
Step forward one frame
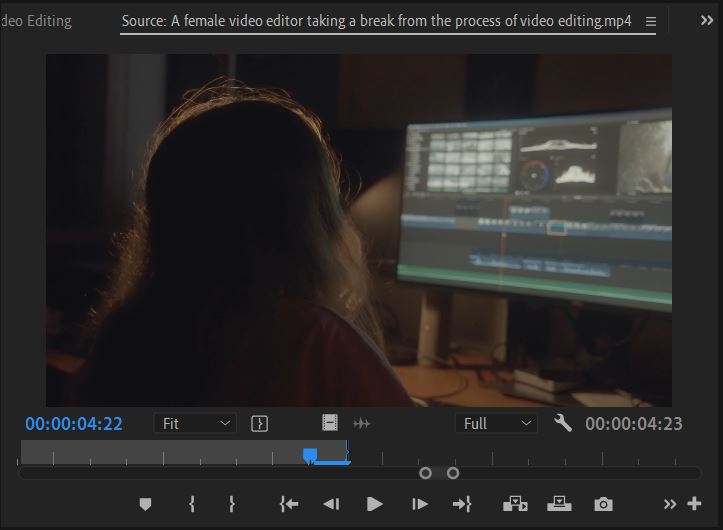coord(420,504)
